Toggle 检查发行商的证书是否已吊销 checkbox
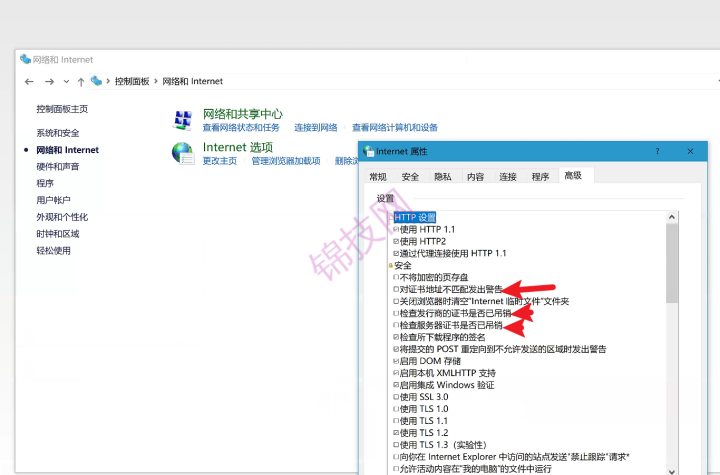Viewport: 720px width, 475px height. pyautogui.click(x=396, y=313)
